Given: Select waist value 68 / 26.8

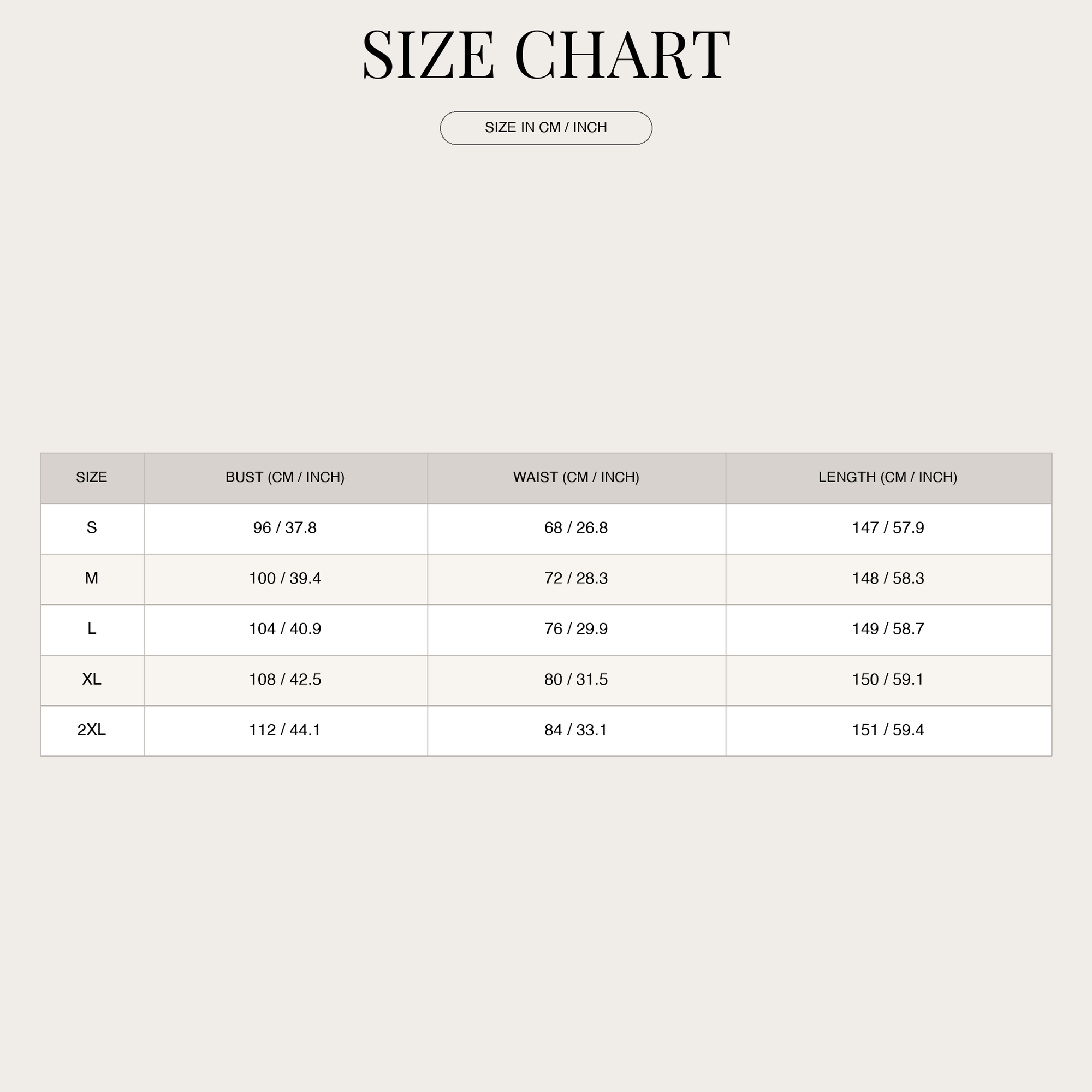Looking at the screenshot, I should coord(576,528).
